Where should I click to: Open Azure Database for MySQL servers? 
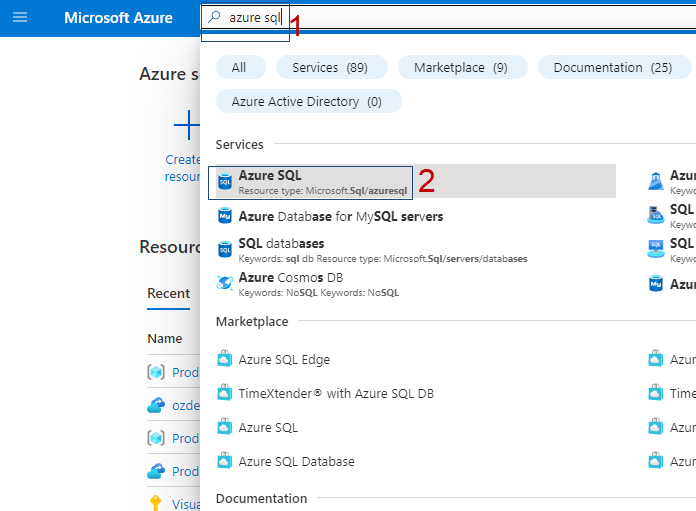[340, 216]
